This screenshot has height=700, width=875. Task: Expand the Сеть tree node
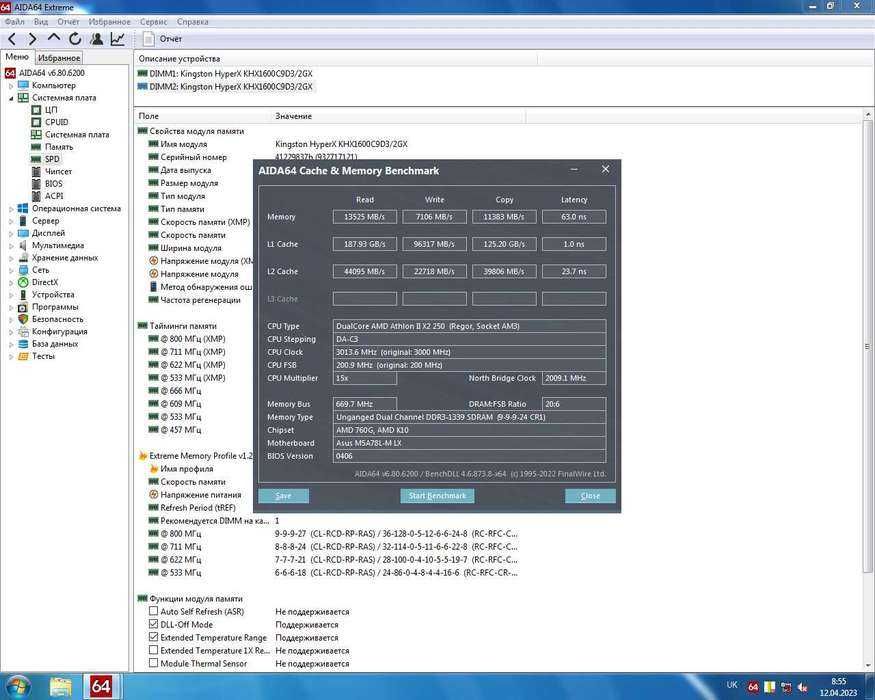tap(11, 271)
